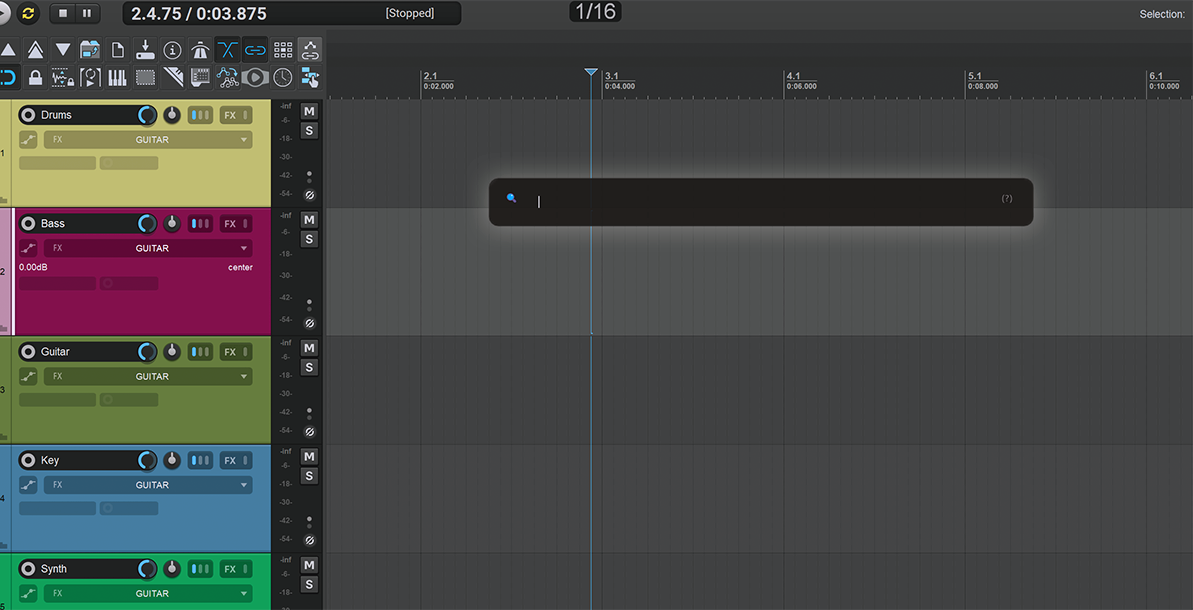Click the nodes-over-chain-link toolbar icon

(310, 50)
